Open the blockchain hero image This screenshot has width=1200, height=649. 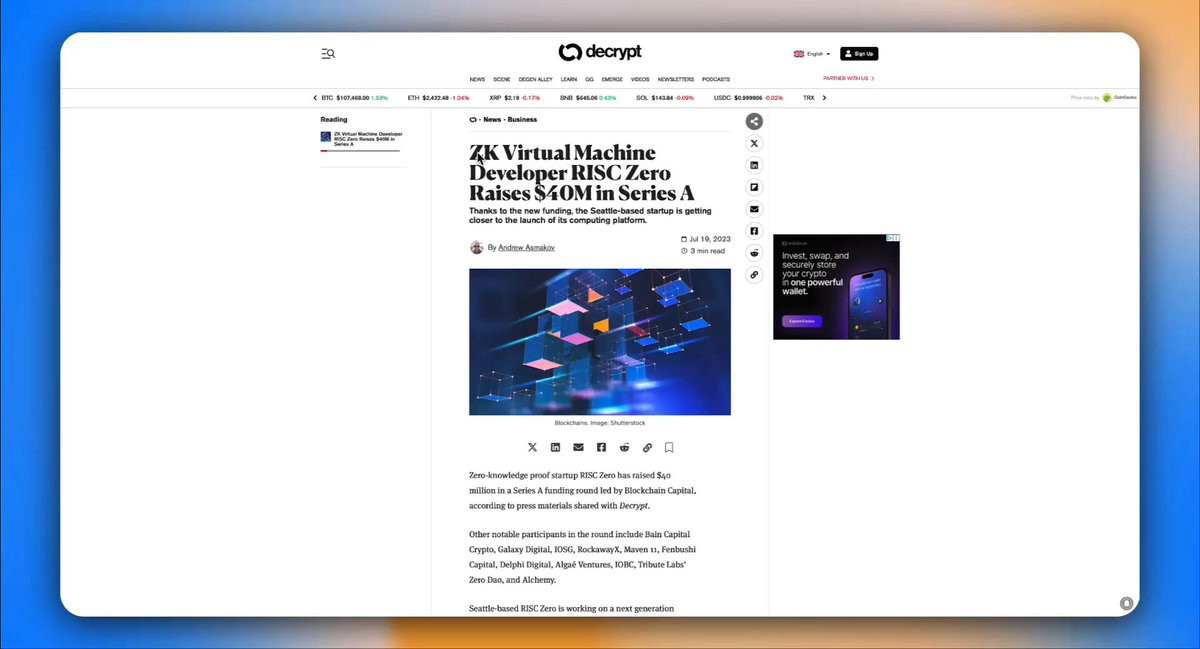tap(600, 341)
